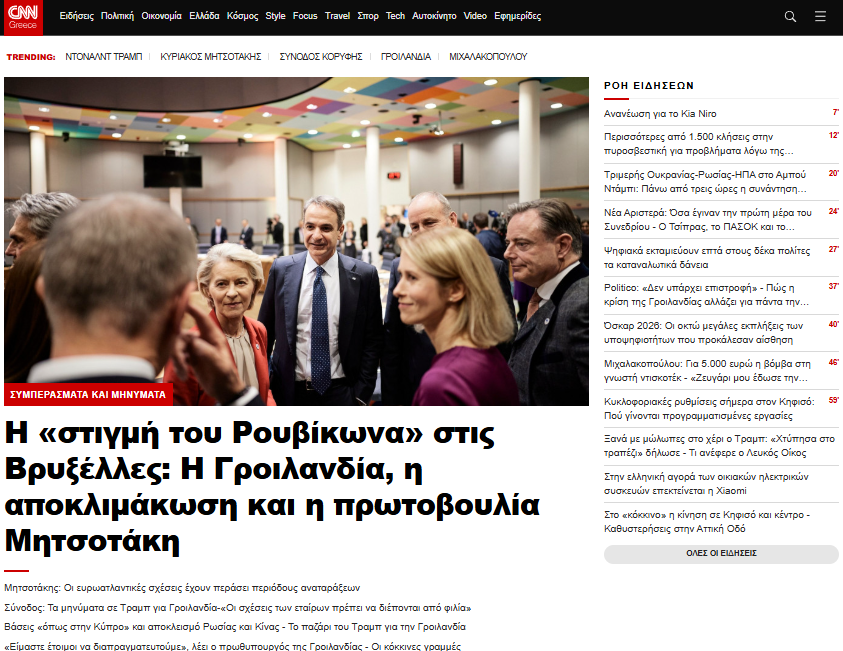Open the Αυτοκίνητο section
843x651 pixels.
pos(435,17)
